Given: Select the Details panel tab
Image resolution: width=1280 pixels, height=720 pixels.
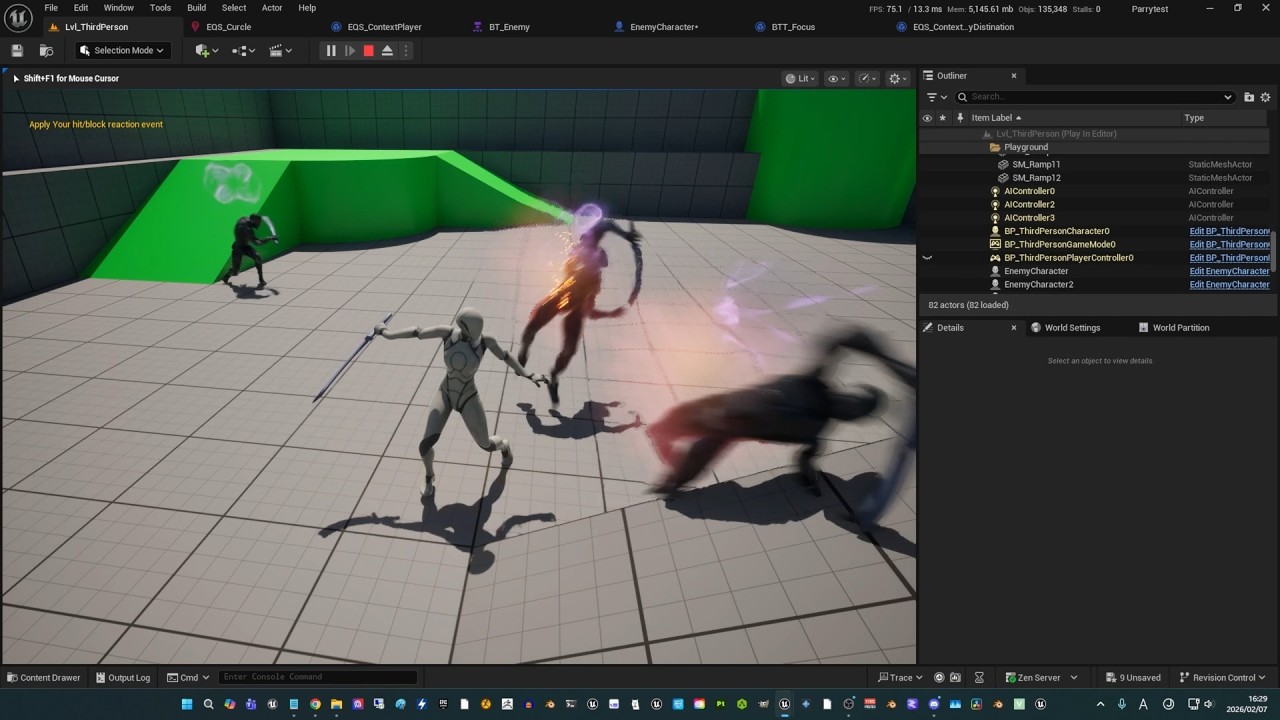Looking at the screenshot, I should click(x=950, y=328).
